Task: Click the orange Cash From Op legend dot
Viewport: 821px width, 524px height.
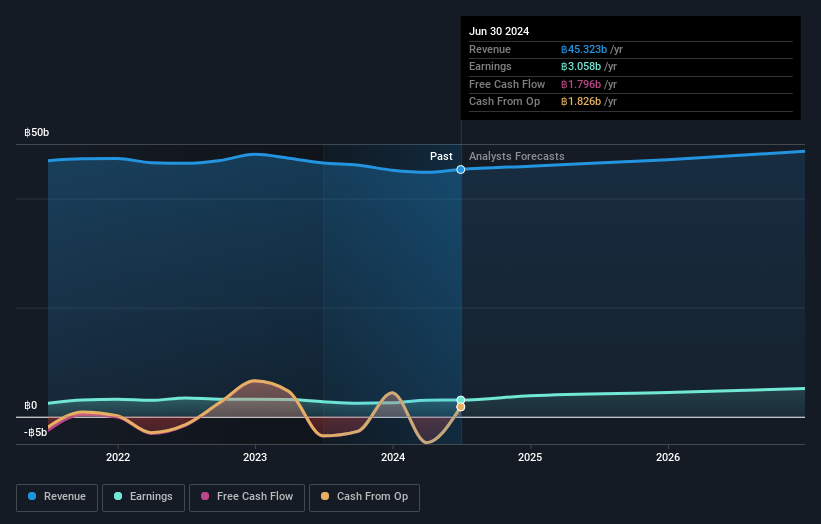Action: point(325,496)
